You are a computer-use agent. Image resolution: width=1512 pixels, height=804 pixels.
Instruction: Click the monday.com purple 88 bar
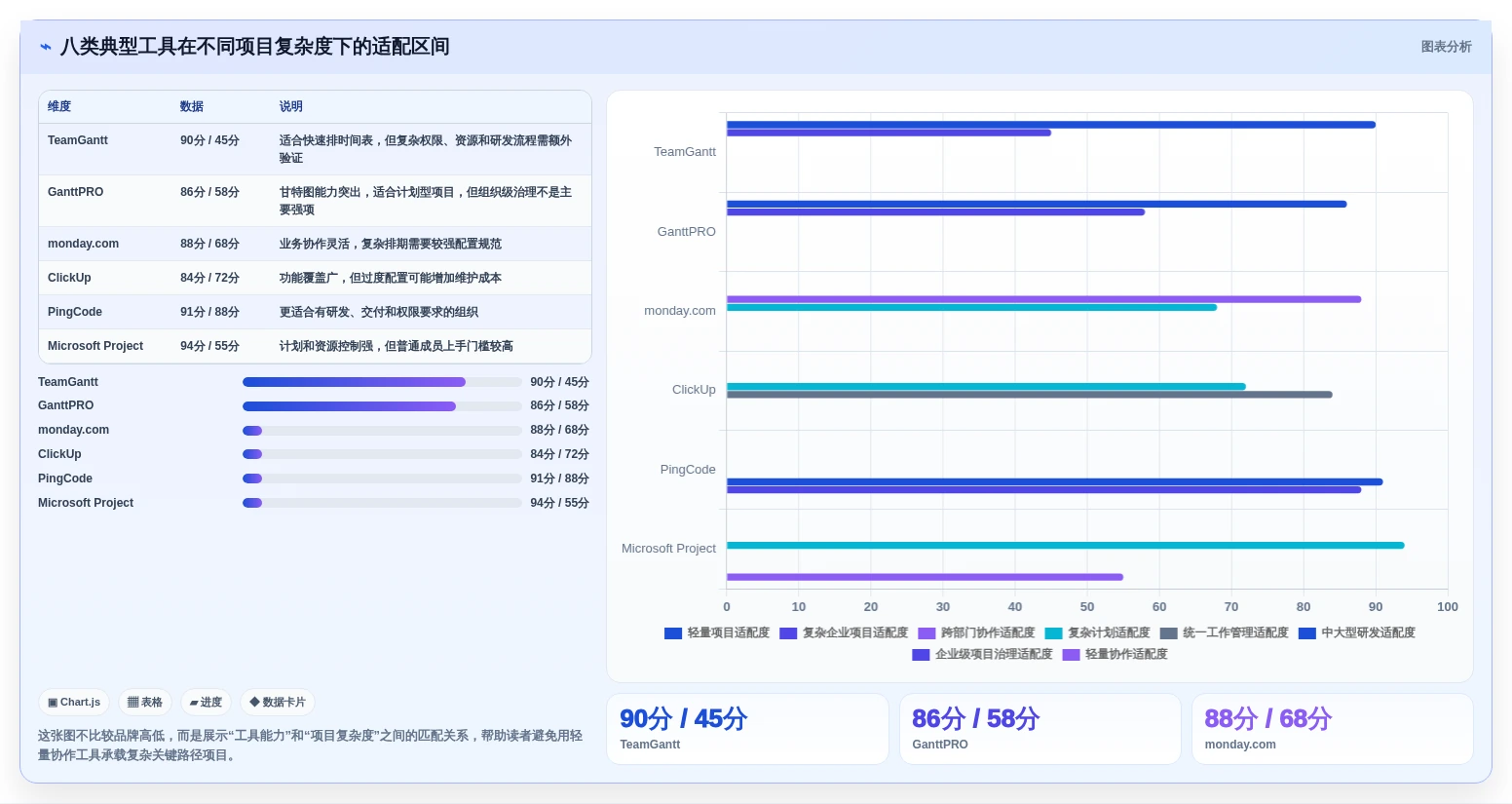1043,299
